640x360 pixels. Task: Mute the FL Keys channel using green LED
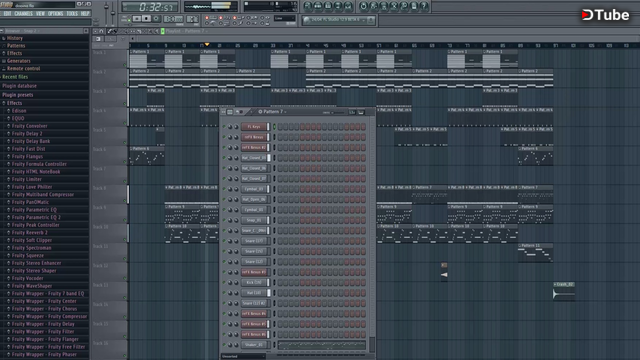pyautogui.click(x=224, y=127)
